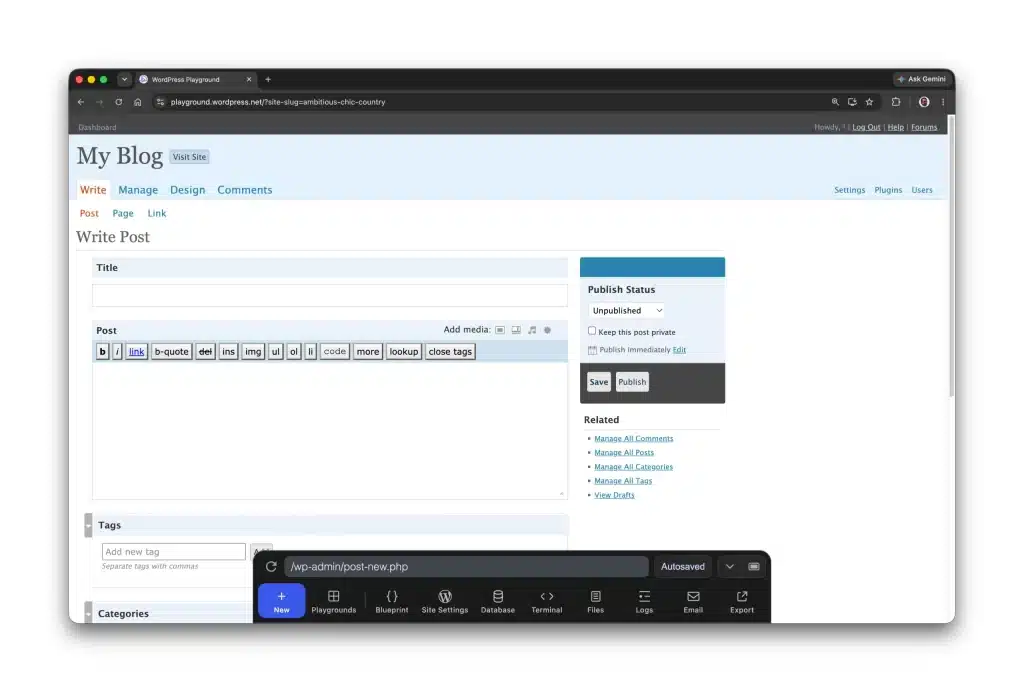Switch to the Manage tab
This screenshot has height=692, width=1024.
[x=138, y=190]
